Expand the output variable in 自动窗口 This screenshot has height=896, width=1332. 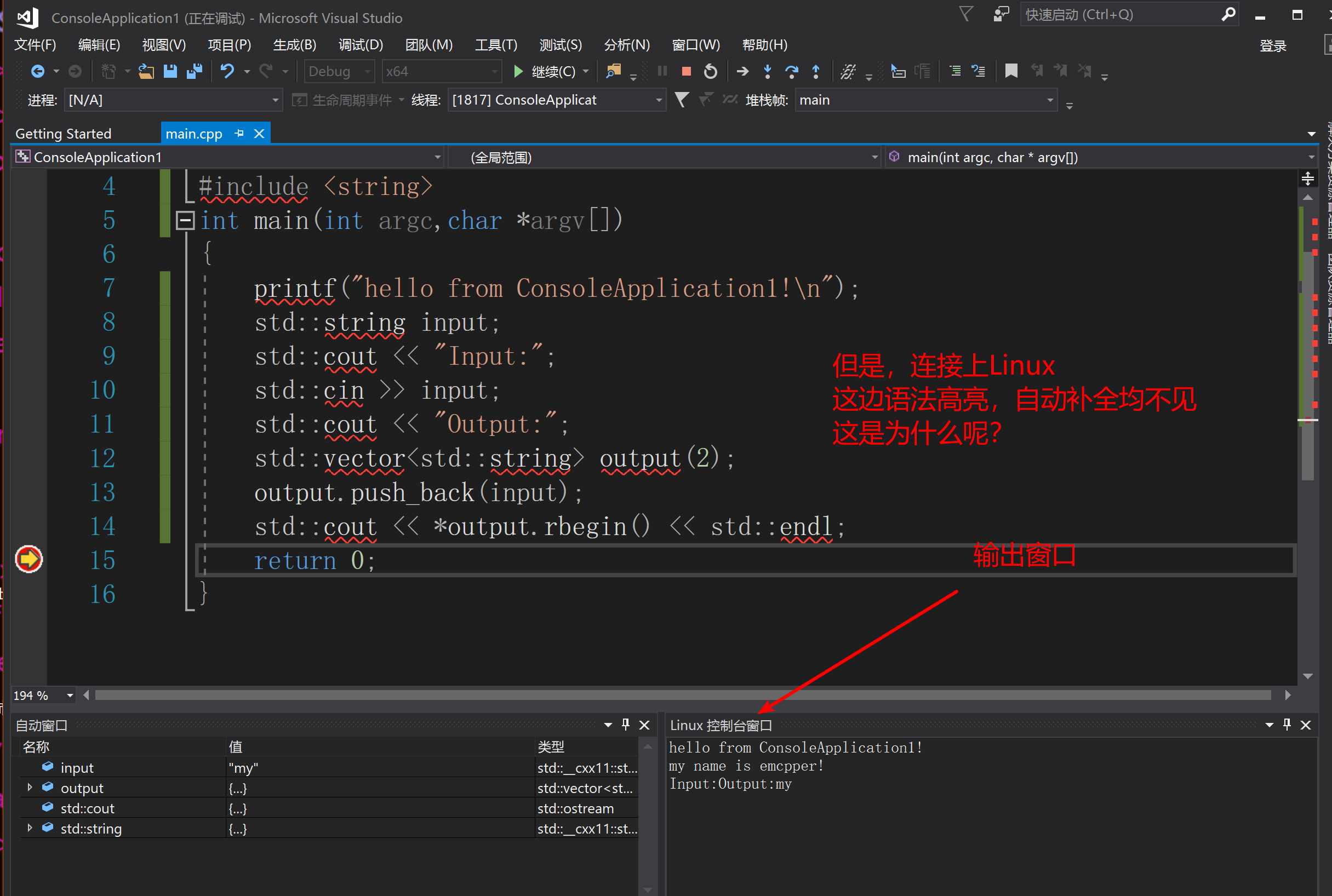29,788
